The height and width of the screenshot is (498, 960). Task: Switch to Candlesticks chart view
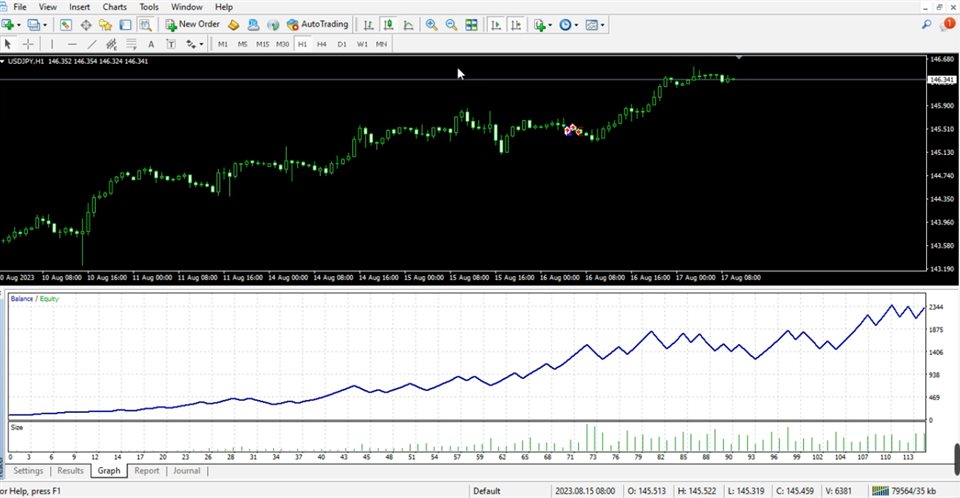pyautogui.click(x=388, y=25)
